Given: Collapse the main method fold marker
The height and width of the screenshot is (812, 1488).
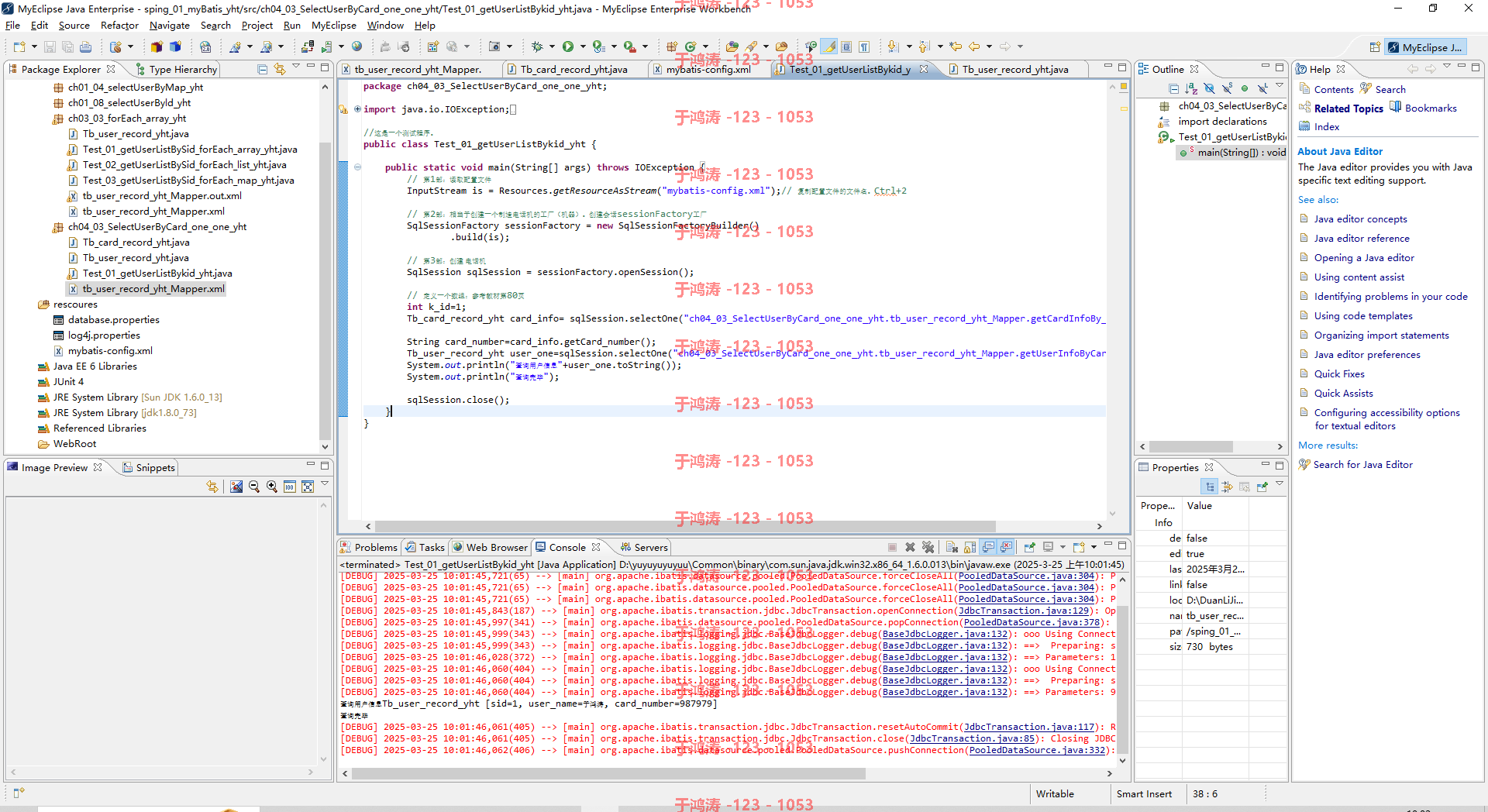Looking at the screenshot, I should [x=357, y=167].
